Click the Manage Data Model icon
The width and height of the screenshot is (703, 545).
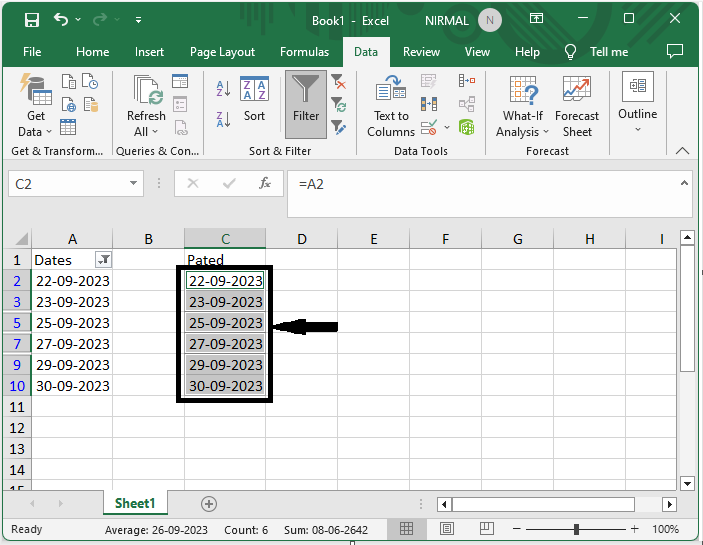[x=467, y=127]
